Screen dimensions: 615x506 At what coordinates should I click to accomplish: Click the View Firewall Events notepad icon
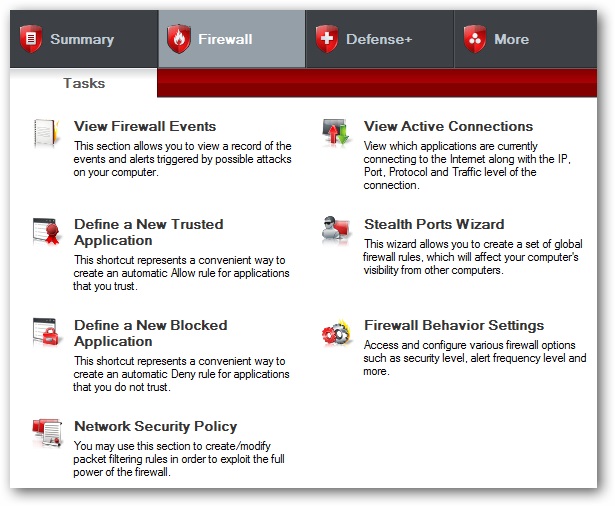tap(45, 133)
